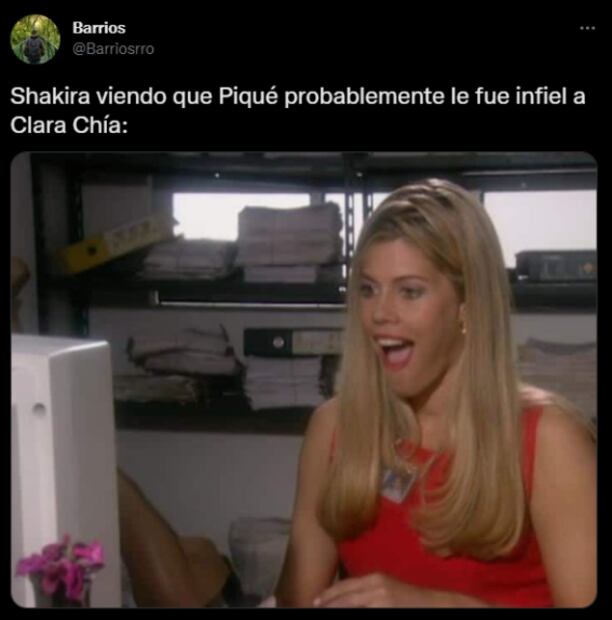This screenshot has width=612, height=620.
Task: Click the gold earring on the woman
Action: pyautogui.click(x=463, y=329)
